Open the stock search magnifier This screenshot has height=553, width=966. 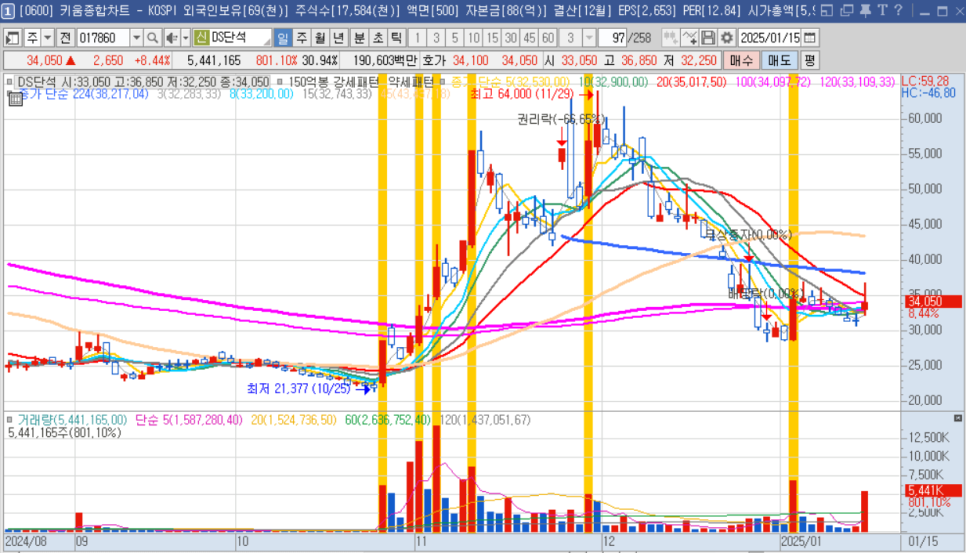click(152, 38)
